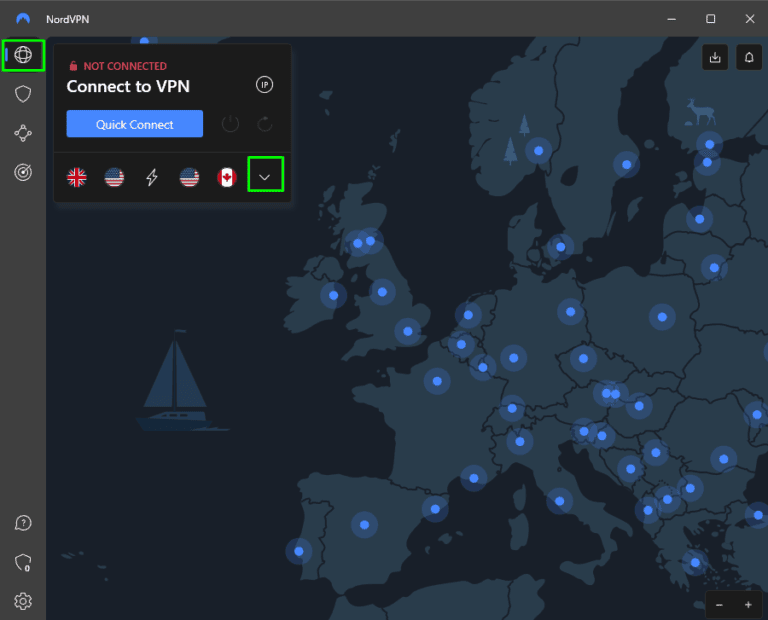Connect via the Canada flag
This screenshot has width=768, height=620.
pos(227,177)
